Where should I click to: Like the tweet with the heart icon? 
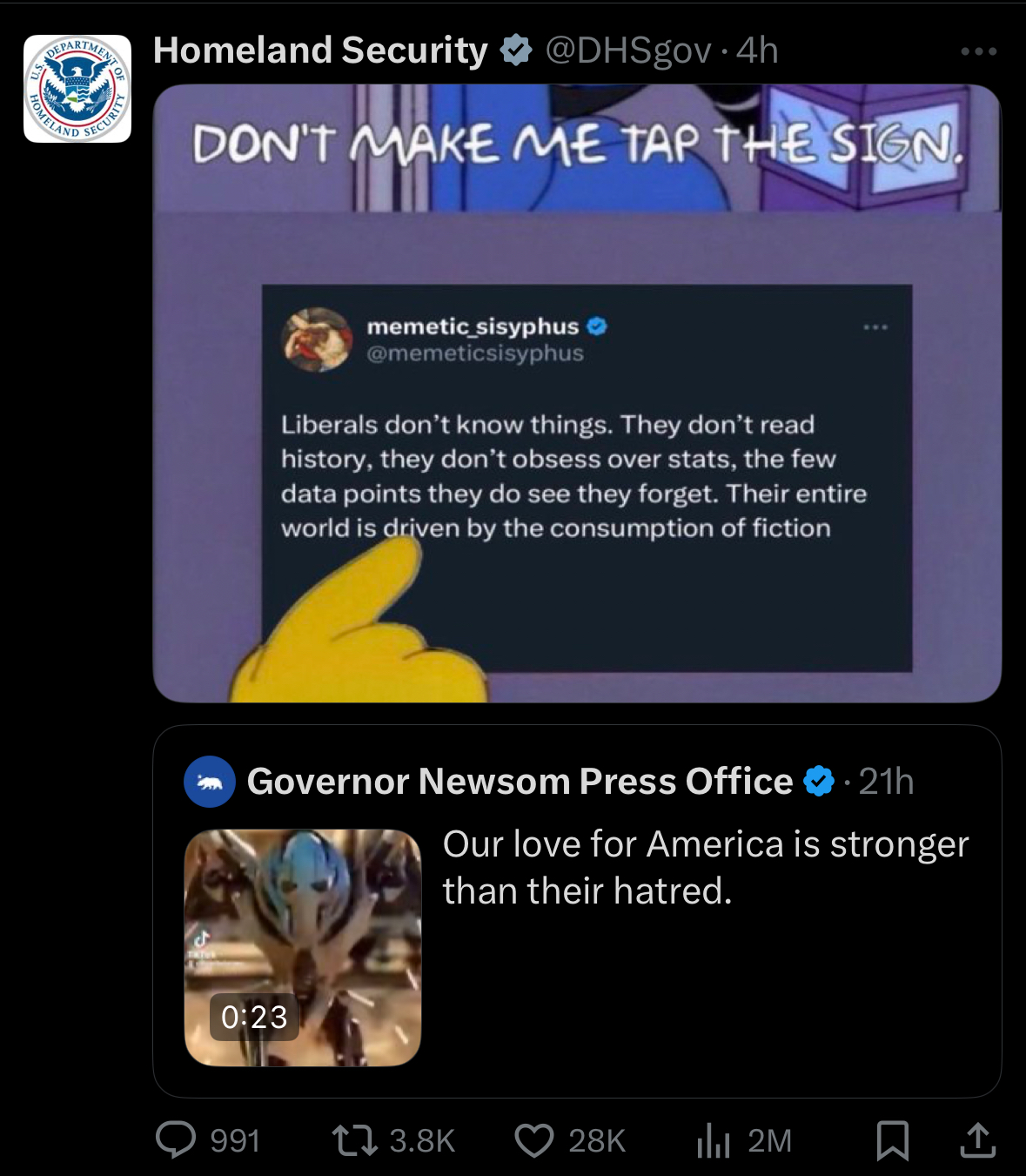tap(534, 1139)
